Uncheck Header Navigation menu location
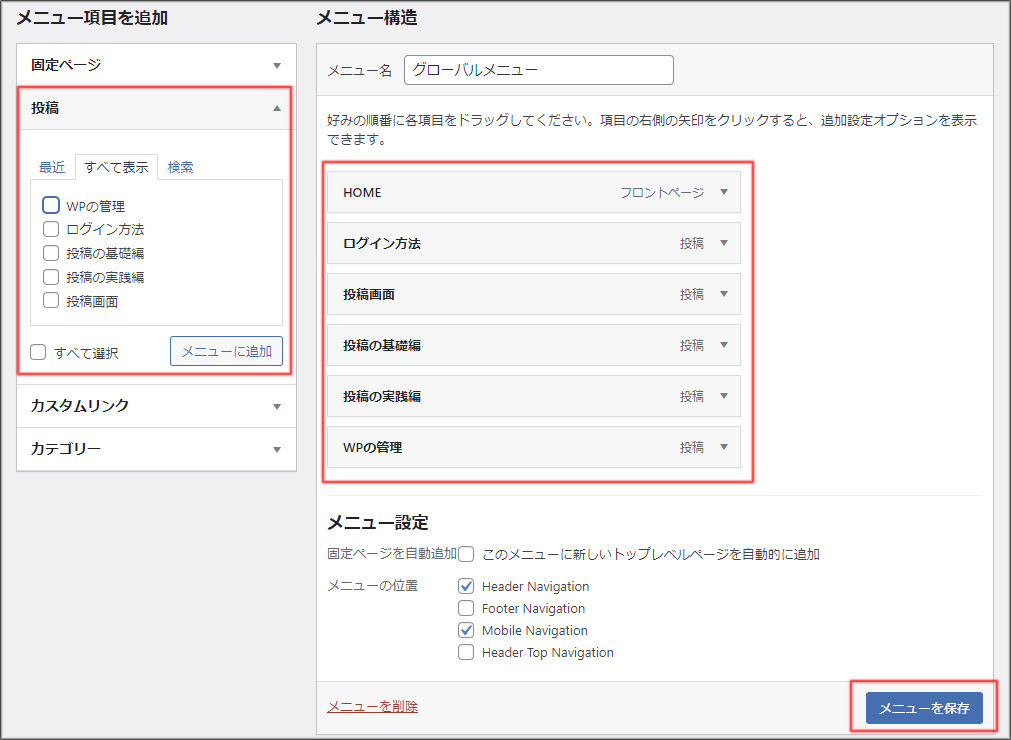The image size is (1011, 740). coord(466,586)
